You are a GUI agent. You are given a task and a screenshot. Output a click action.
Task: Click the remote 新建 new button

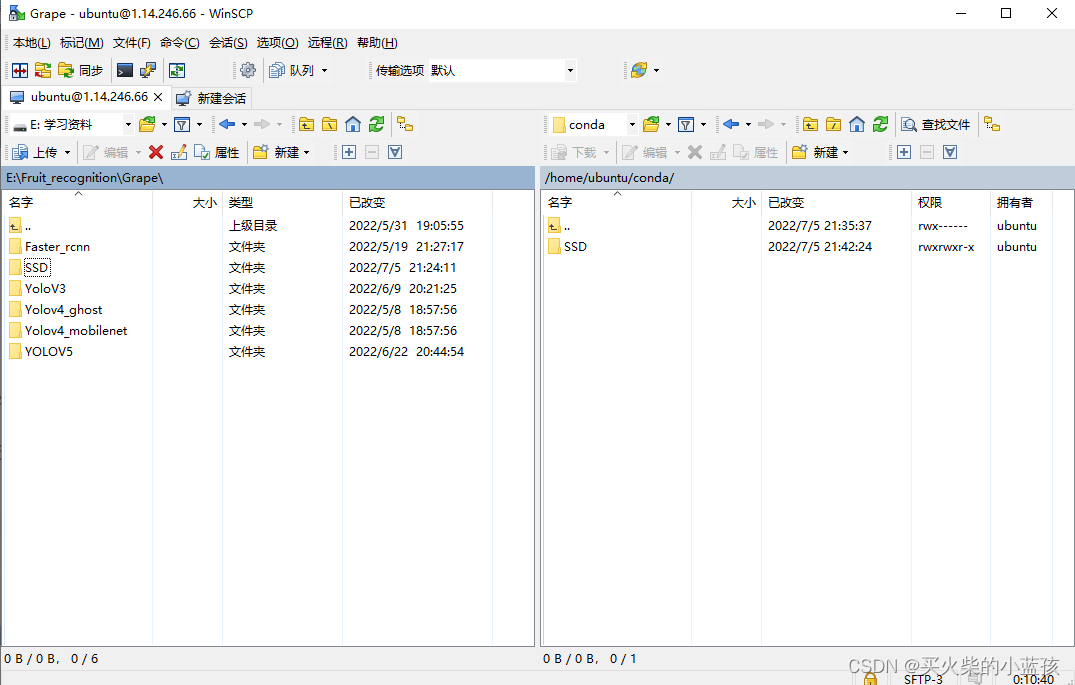pos(816,152)
